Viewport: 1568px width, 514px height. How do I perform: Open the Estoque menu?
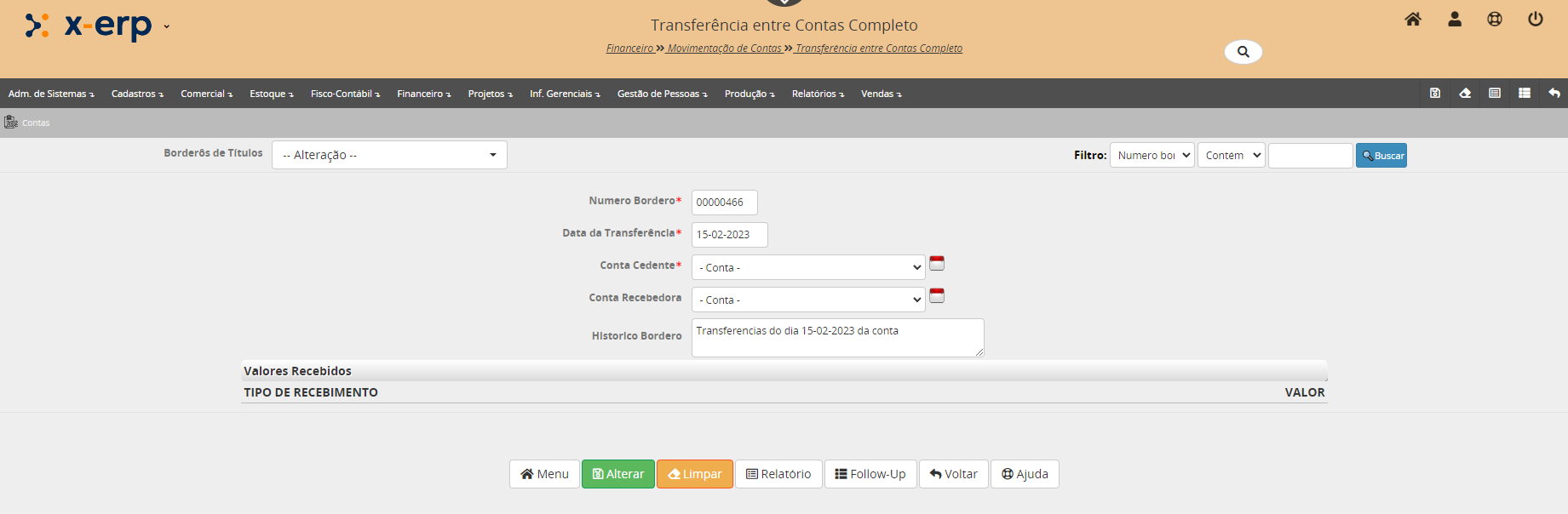271,94
